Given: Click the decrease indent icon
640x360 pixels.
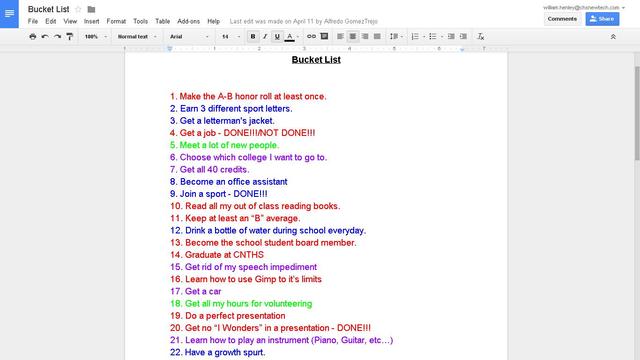Looking at the screenshot, I should point(451,37).
